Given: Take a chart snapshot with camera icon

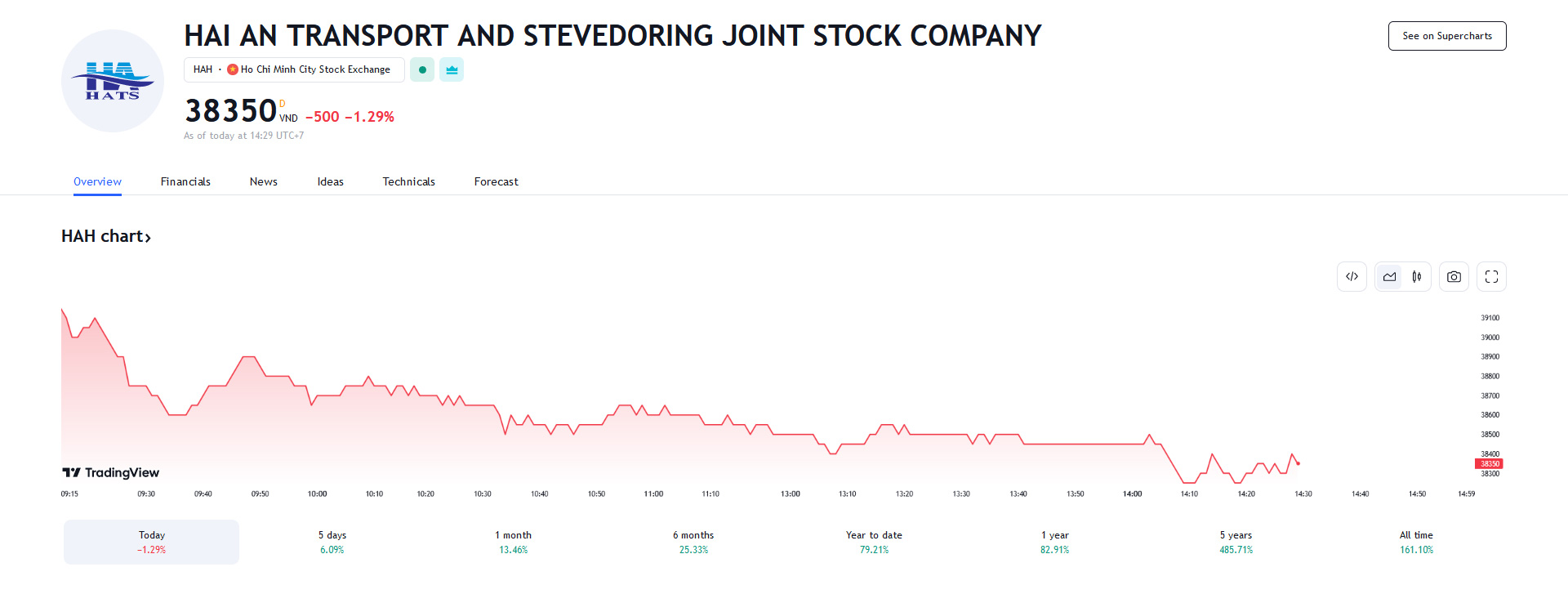Looking at the screenshot, I should 1454,277.
